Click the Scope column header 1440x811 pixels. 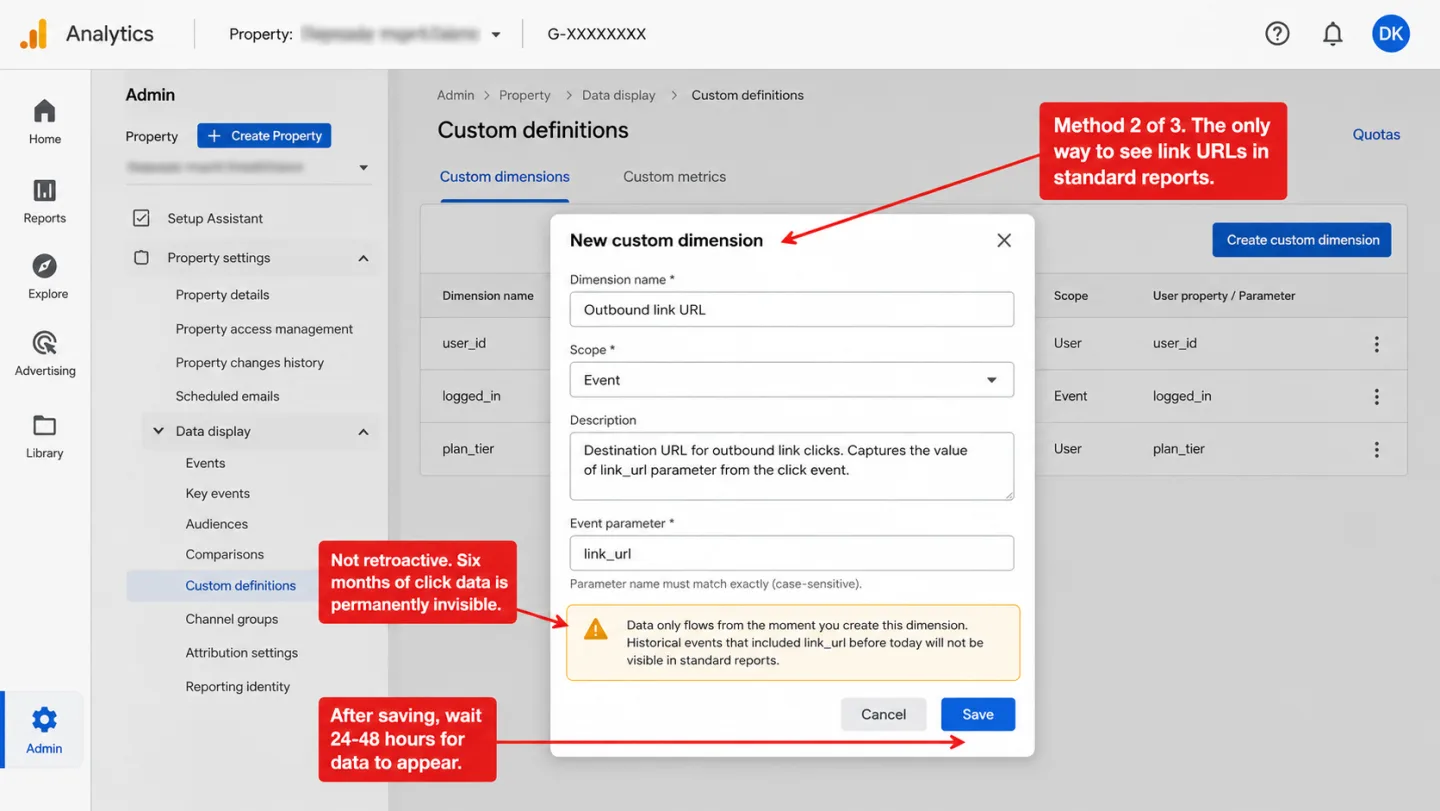[1070, 296]
